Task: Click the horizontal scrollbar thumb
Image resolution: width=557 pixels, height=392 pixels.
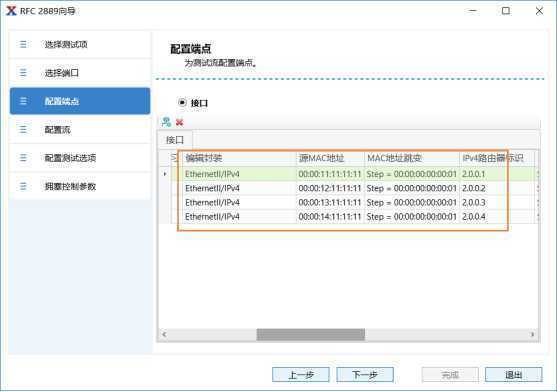Action: click(311, 334)
